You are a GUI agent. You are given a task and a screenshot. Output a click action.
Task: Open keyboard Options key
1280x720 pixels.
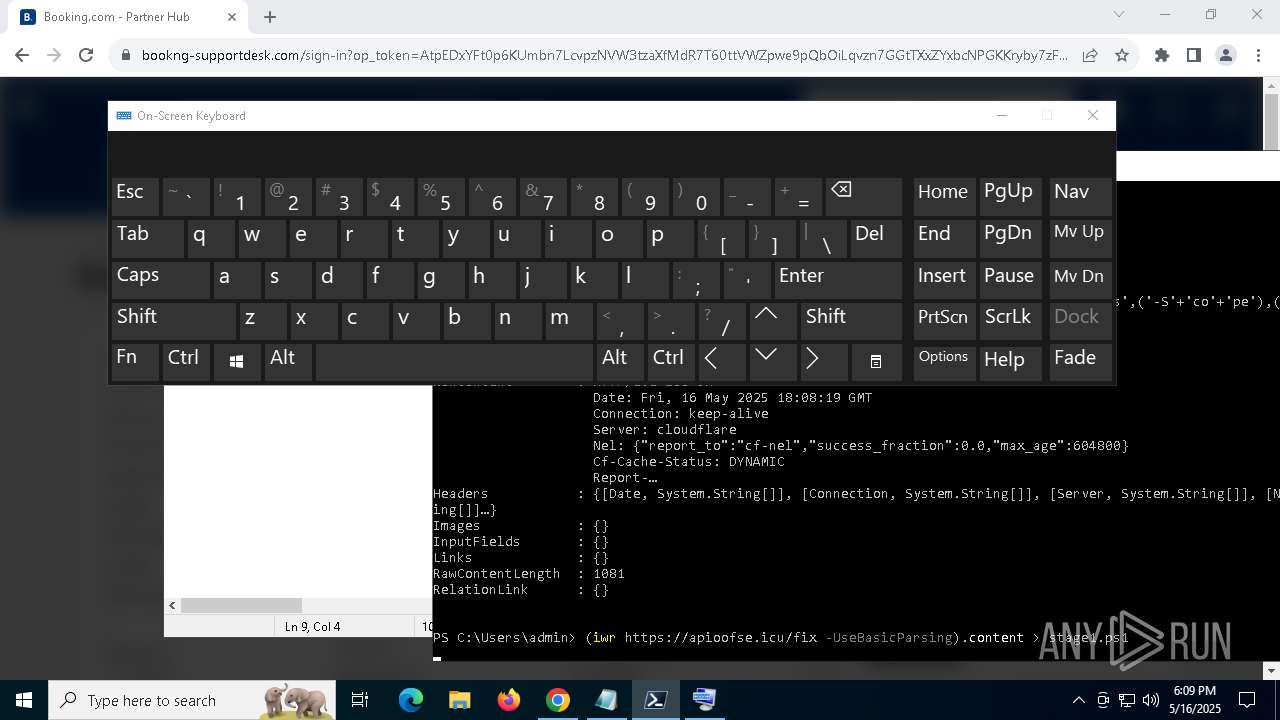point(944,361)
